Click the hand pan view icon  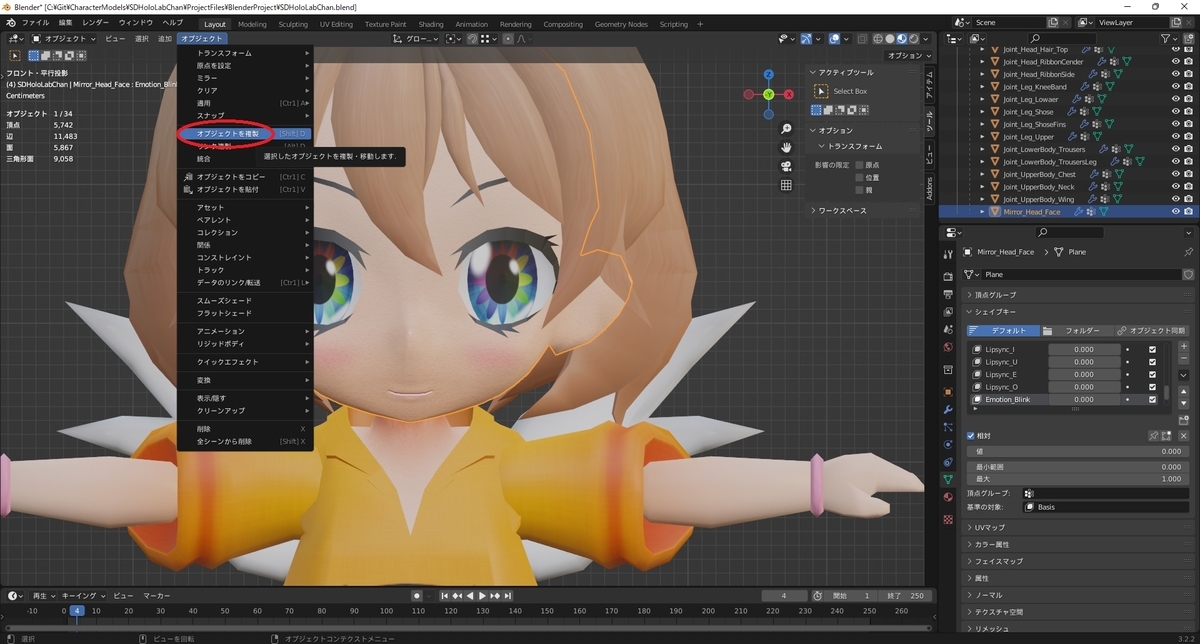pos(786,147)
